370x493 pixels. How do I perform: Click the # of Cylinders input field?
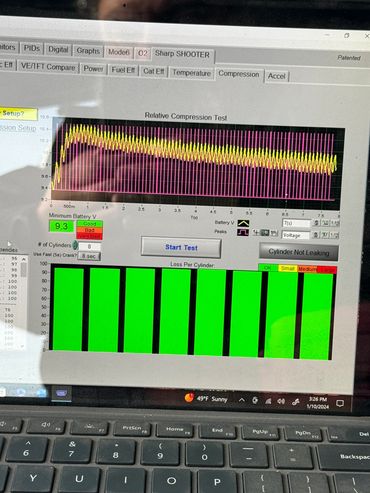(x=89, y=247)
